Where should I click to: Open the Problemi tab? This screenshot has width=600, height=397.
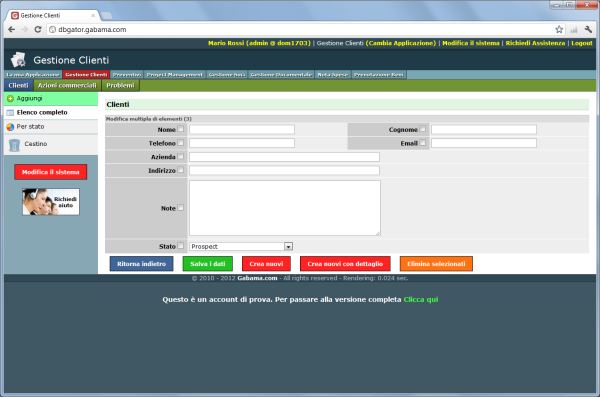pyautogui.click(x=121, y=85)
